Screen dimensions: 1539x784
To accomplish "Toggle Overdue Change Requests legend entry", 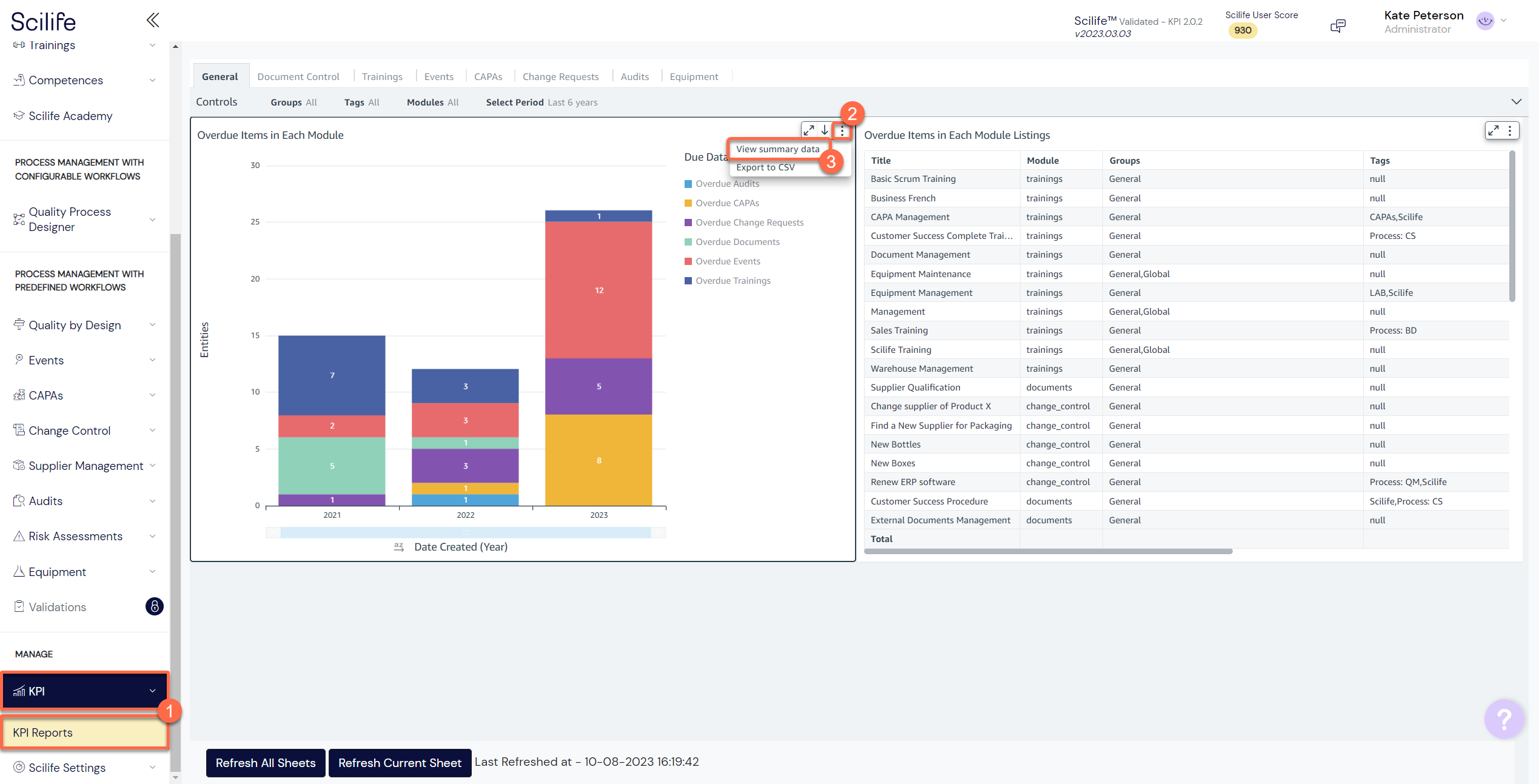I will pos(744,223).
